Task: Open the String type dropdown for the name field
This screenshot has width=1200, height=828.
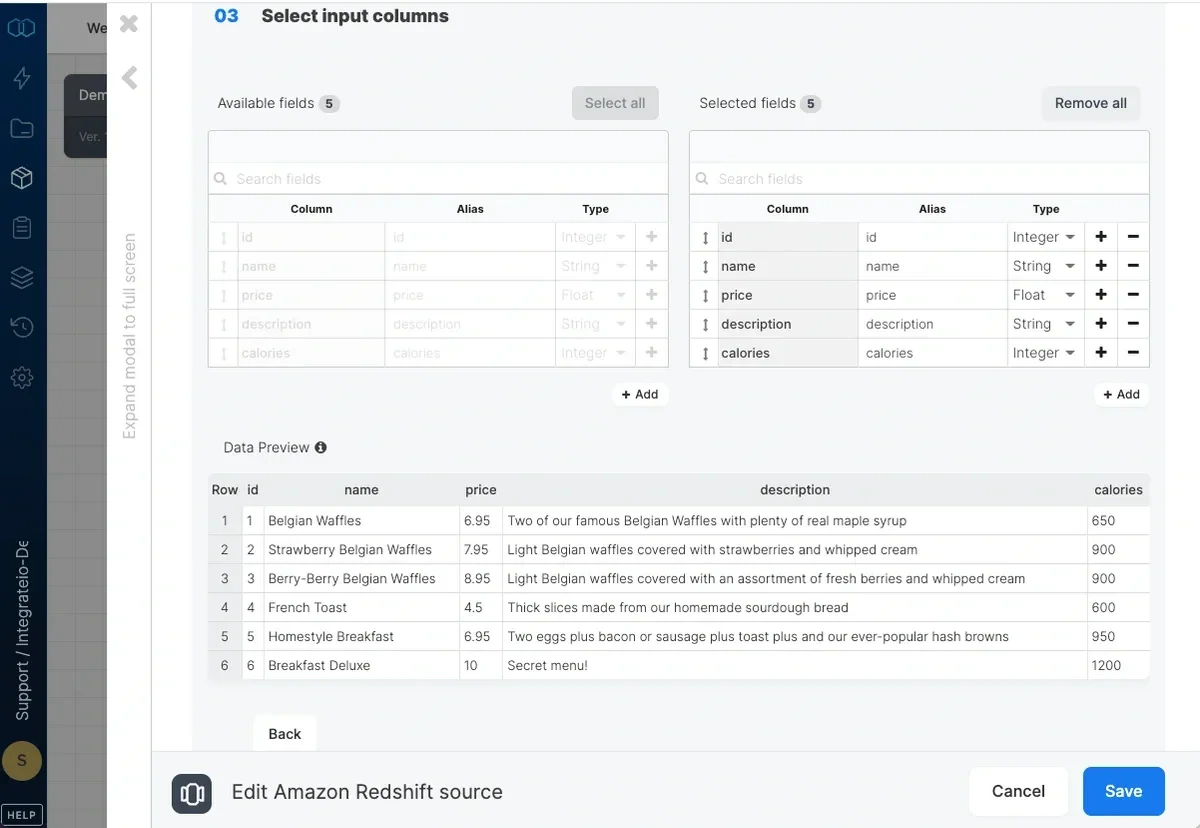Action: click(1044, 266)
